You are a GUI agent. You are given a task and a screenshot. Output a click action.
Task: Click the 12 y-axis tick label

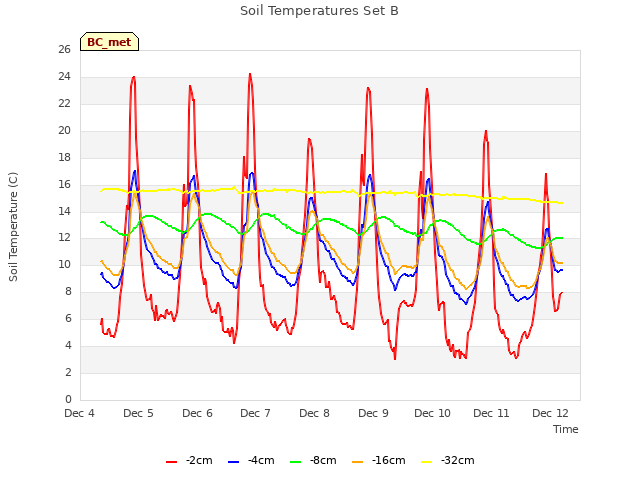[x=64, y=238]
